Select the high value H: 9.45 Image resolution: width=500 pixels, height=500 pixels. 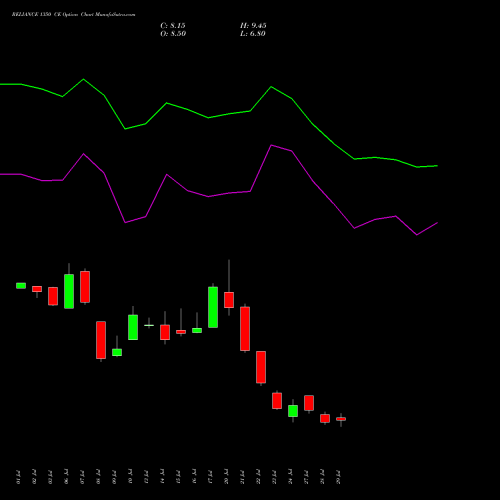click(253, 26)
